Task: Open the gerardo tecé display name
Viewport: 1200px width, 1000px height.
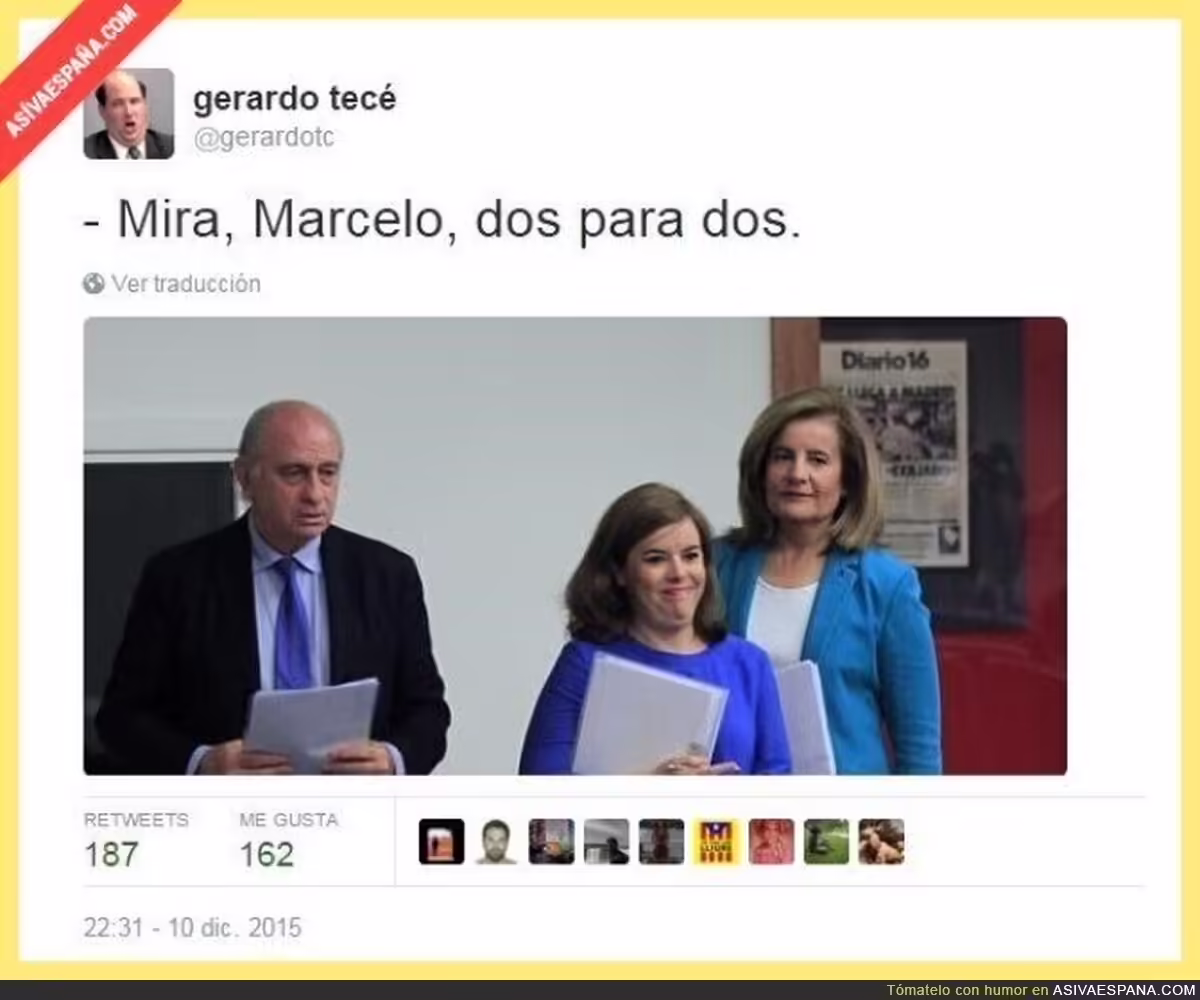Action: (x=294, y=99)
